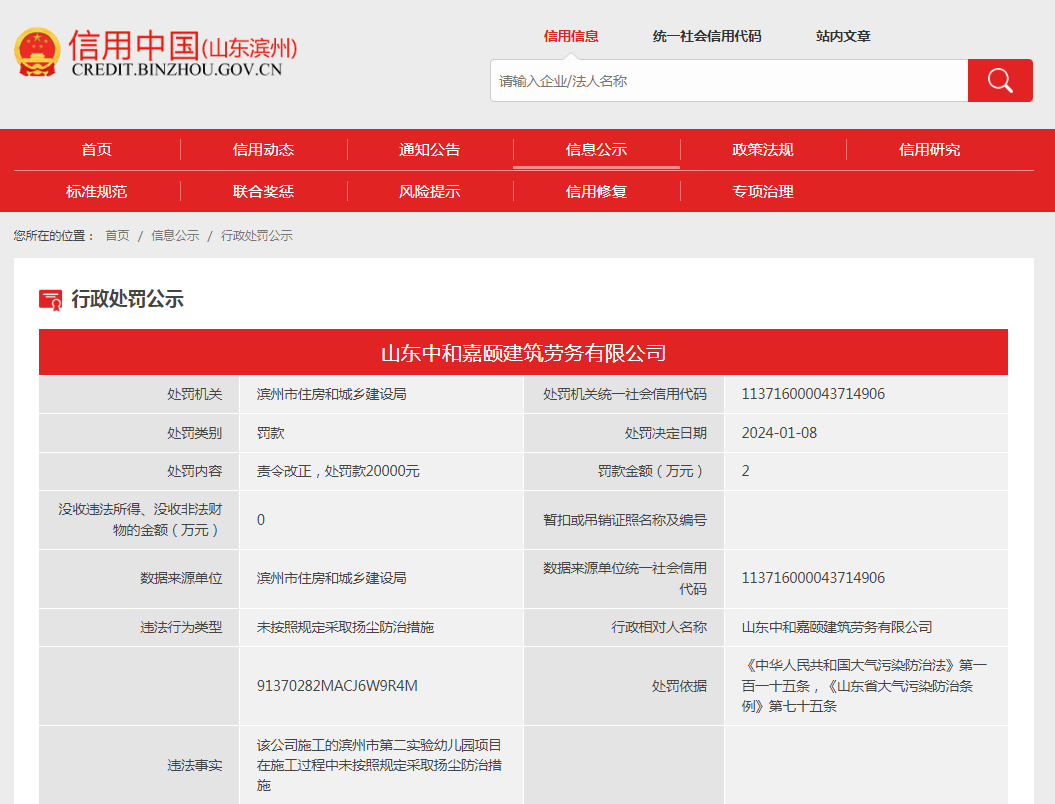Click the red magnifier search button
The image size is (1055, 804).
pos(1000,81)
